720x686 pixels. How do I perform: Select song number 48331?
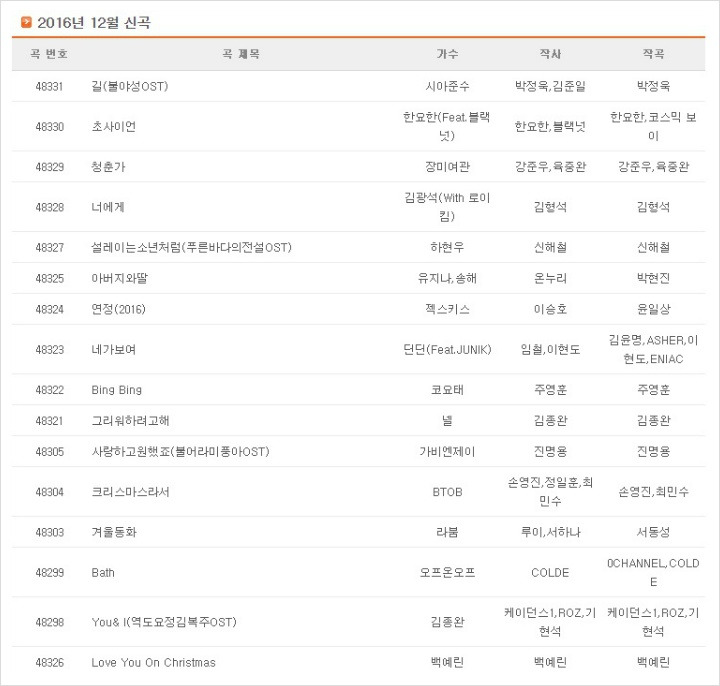[49, 86]
